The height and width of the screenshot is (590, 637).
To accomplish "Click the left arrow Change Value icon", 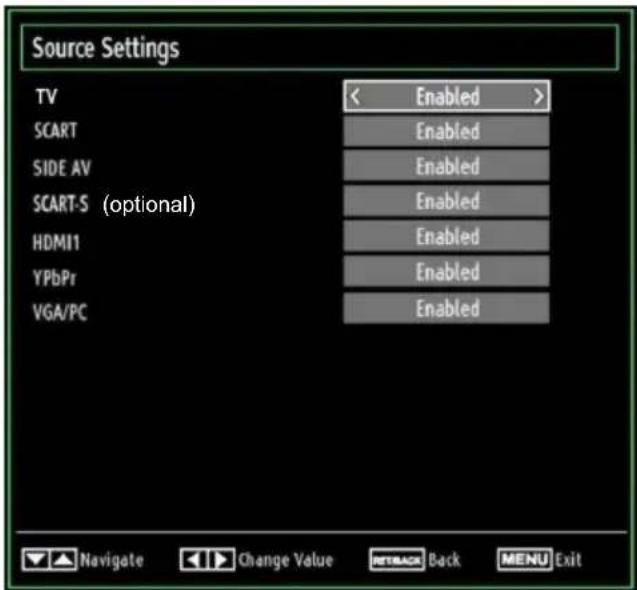I will point(194,560).
